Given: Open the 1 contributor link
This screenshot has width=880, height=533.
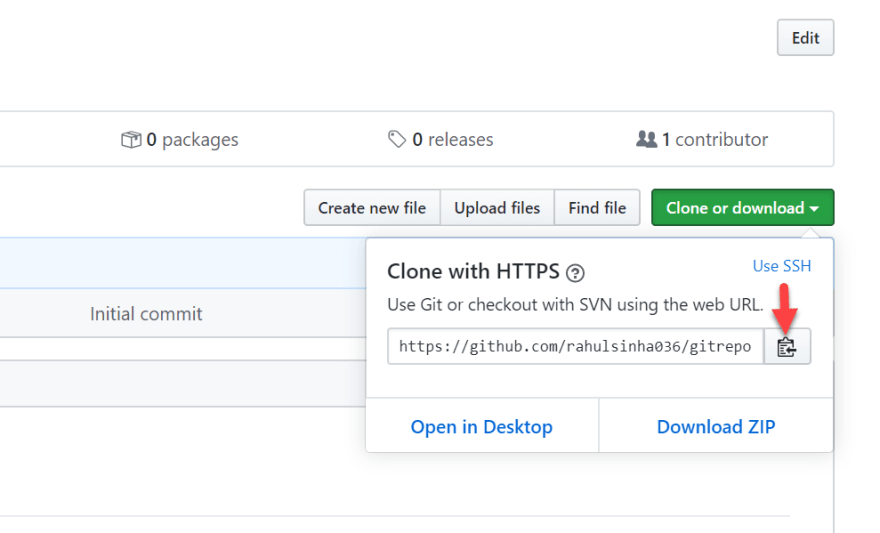Looking at the screenshot, I should click(x=702, y=139).
